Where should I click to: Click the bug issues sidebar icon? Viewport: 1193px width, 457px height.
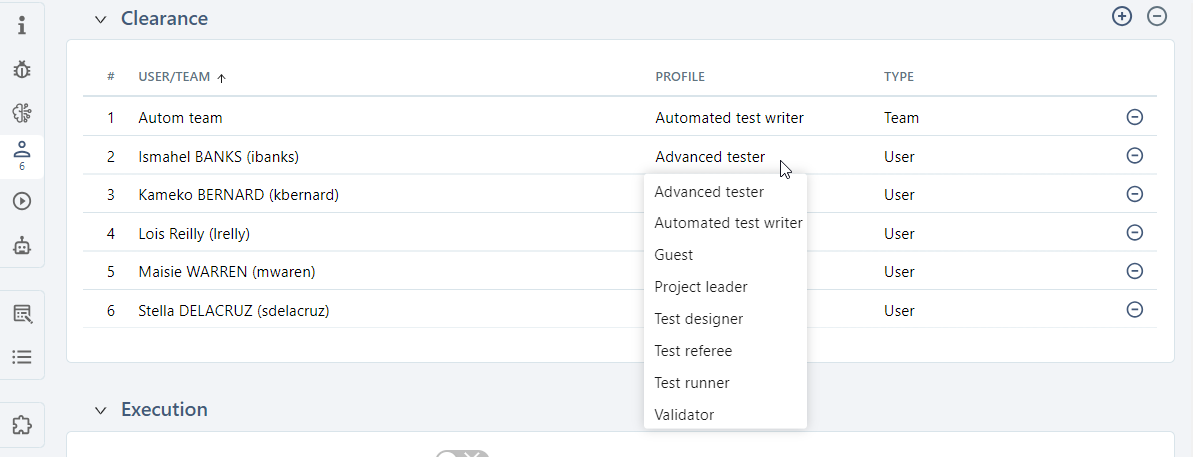tap(22, 69)
